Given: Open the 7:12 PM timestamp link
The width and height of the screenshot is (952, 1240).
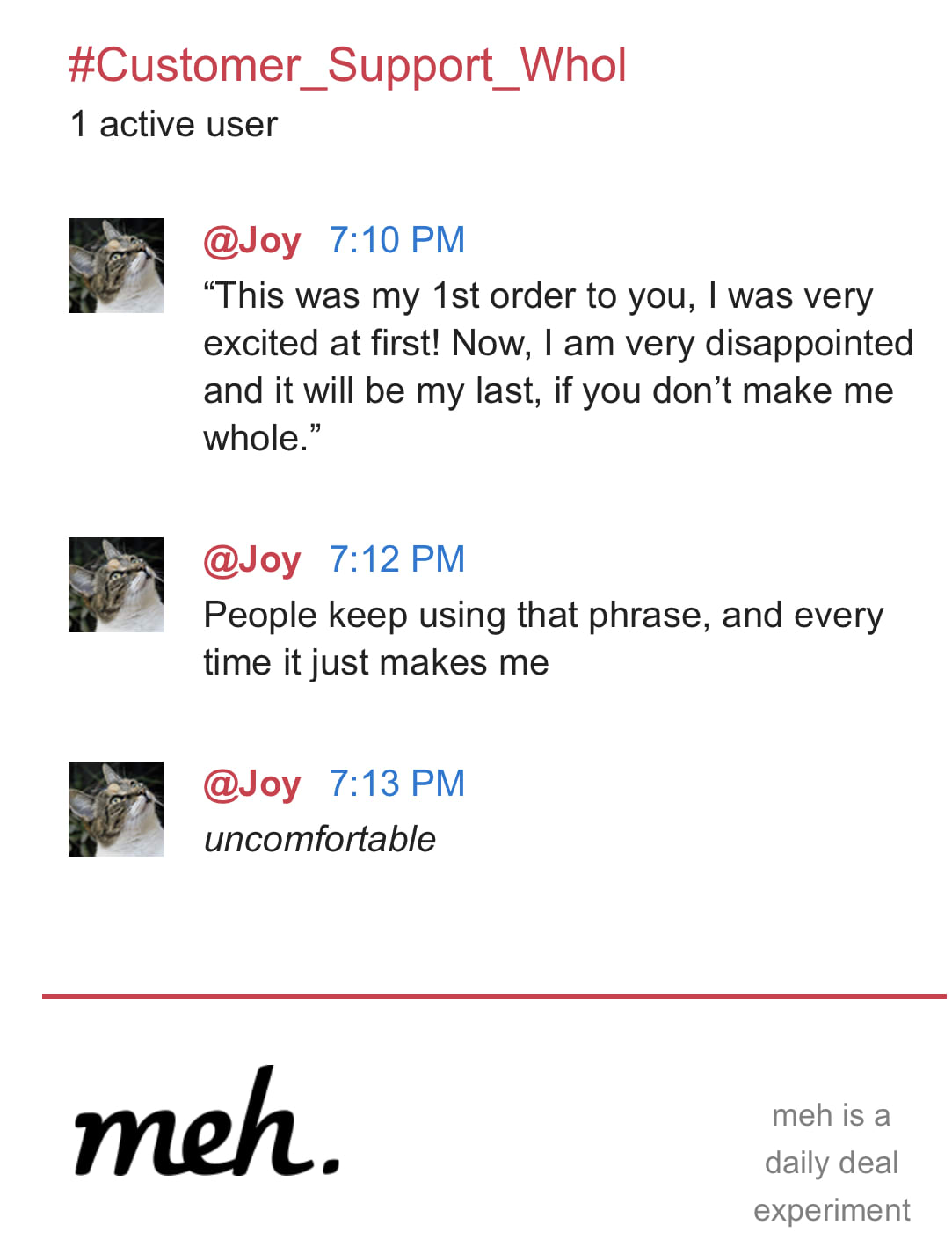Looking at the screenshot, I should [x=396, y=559].
